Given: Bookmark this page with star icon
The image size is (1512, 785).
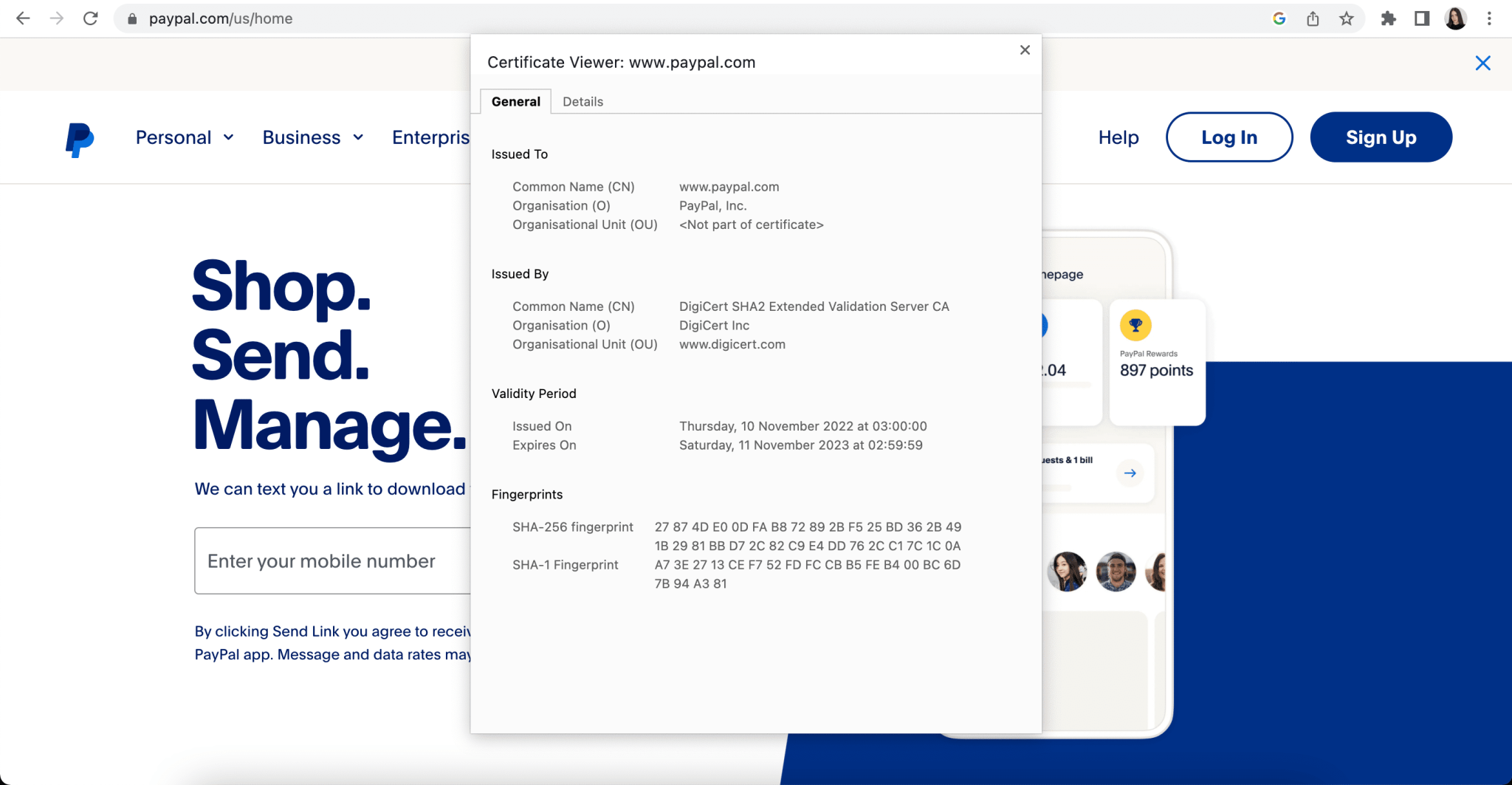Looking at the screenshot, I should tap(1347, 18).
